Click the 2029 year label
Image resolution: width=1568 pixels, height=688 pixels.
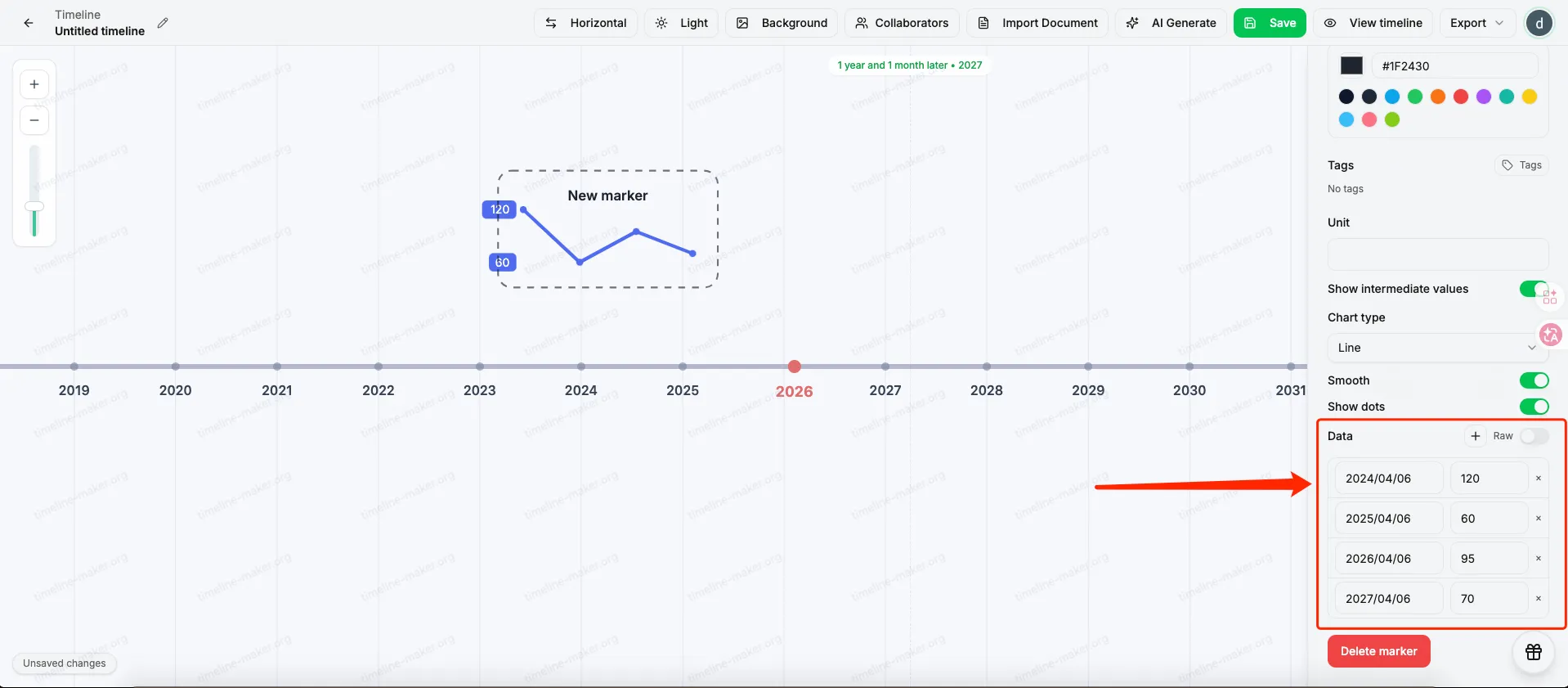[x=1088, y=390]
